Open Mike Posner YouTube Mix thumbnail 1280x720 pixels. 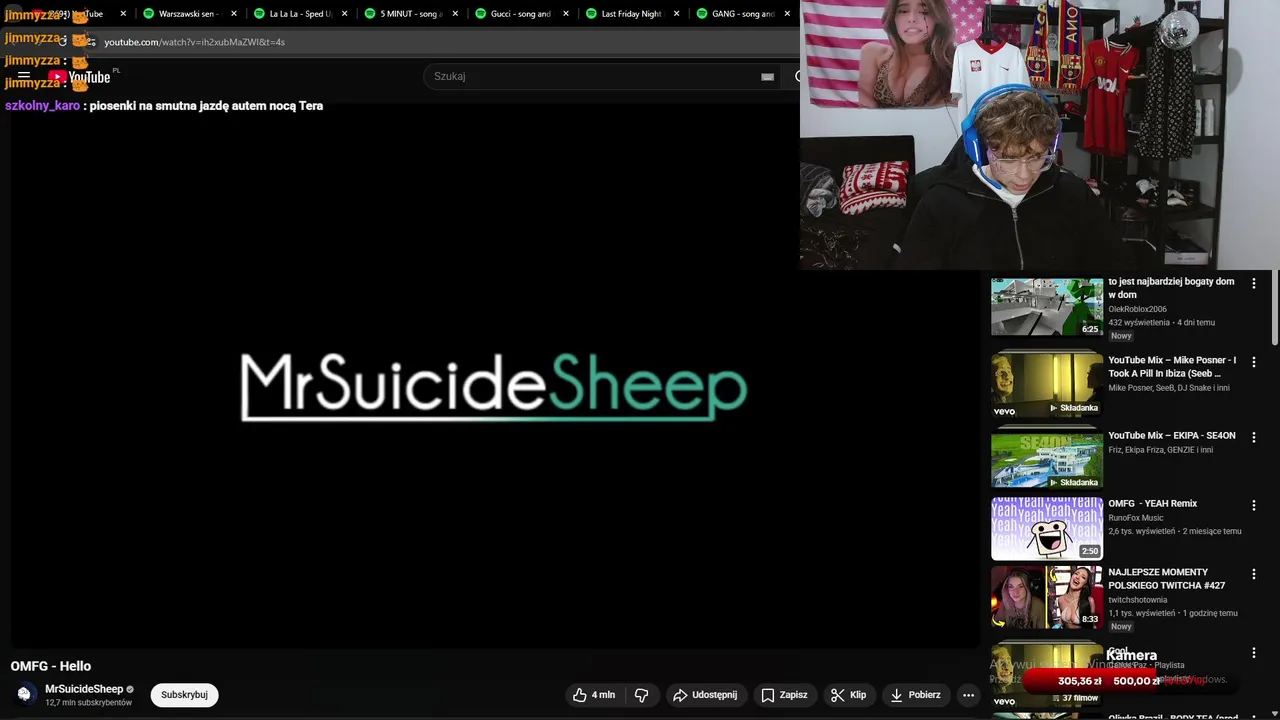click(x=1047, y=383)
